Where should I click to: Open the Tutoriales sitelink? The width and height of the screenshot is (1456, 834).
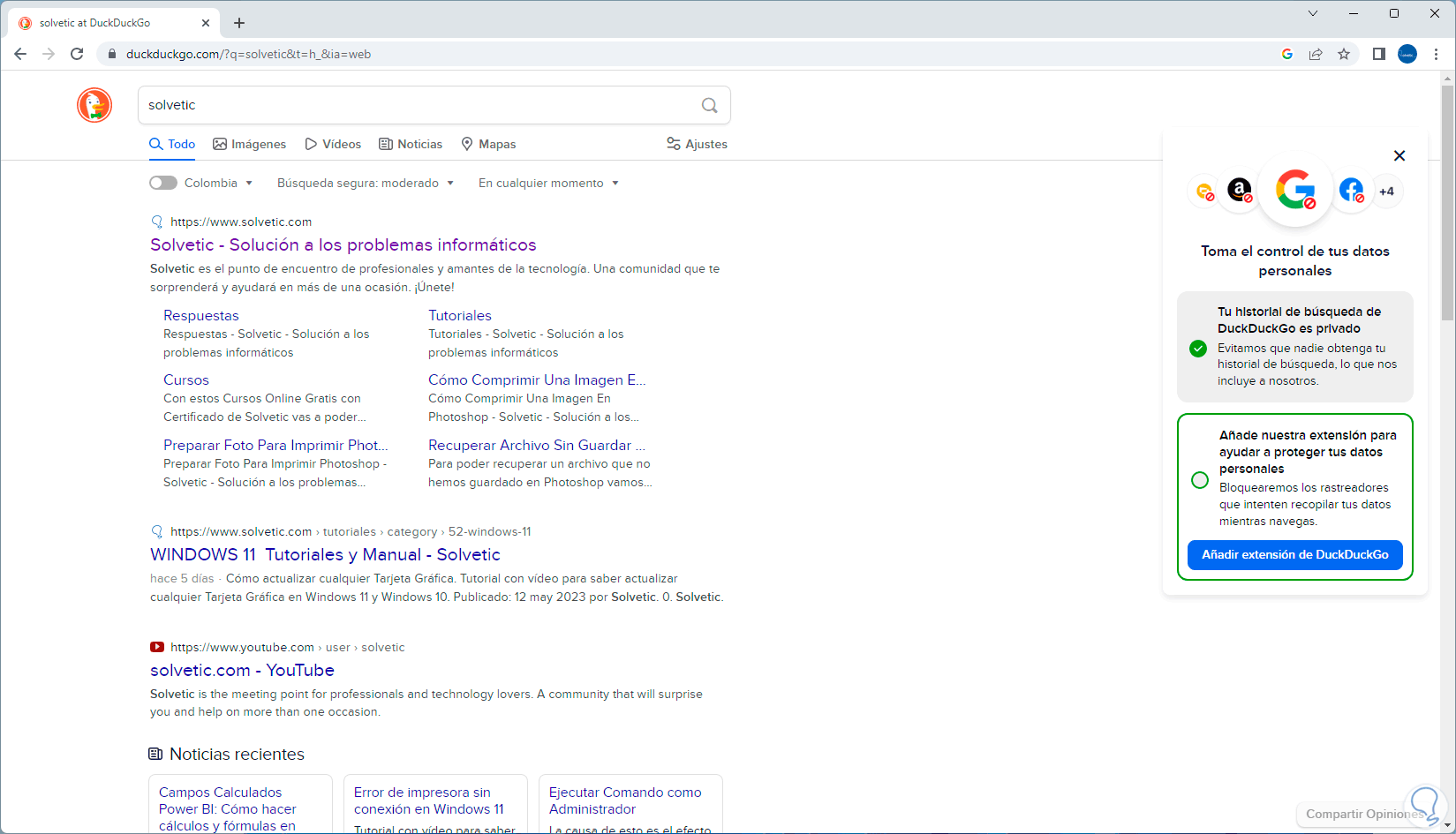[x=460, y=315]
